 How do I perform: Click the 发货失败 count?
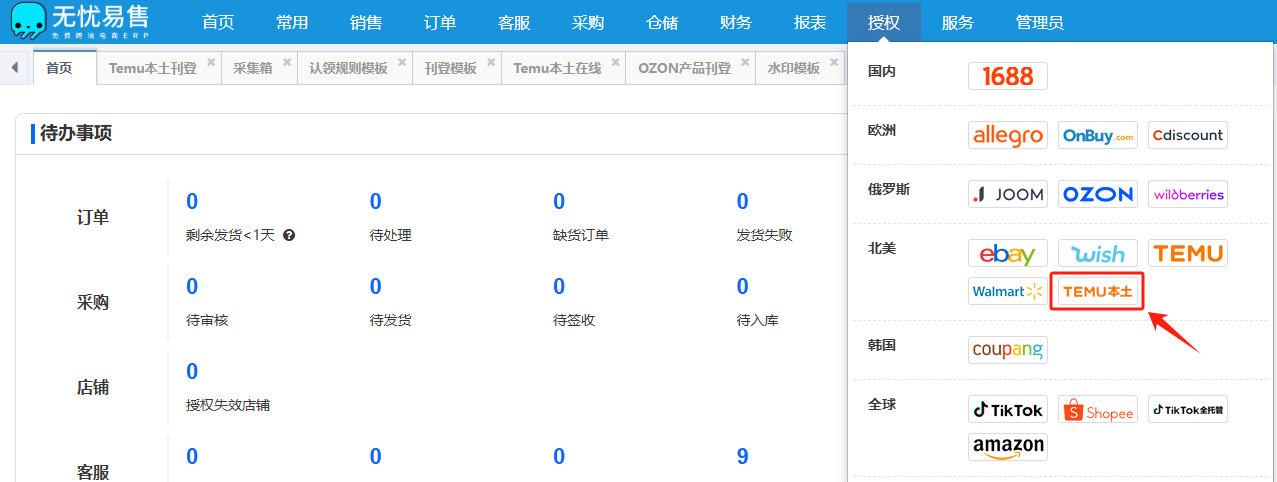(743, 202)
